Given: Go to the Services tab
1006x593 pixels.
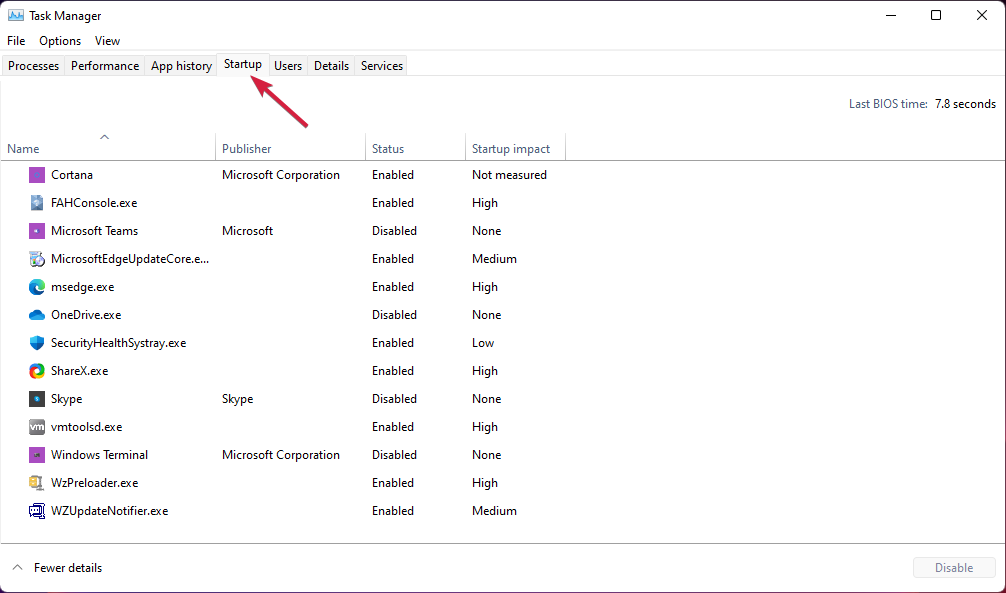Looking at the screenshot, I should (382, 66).
